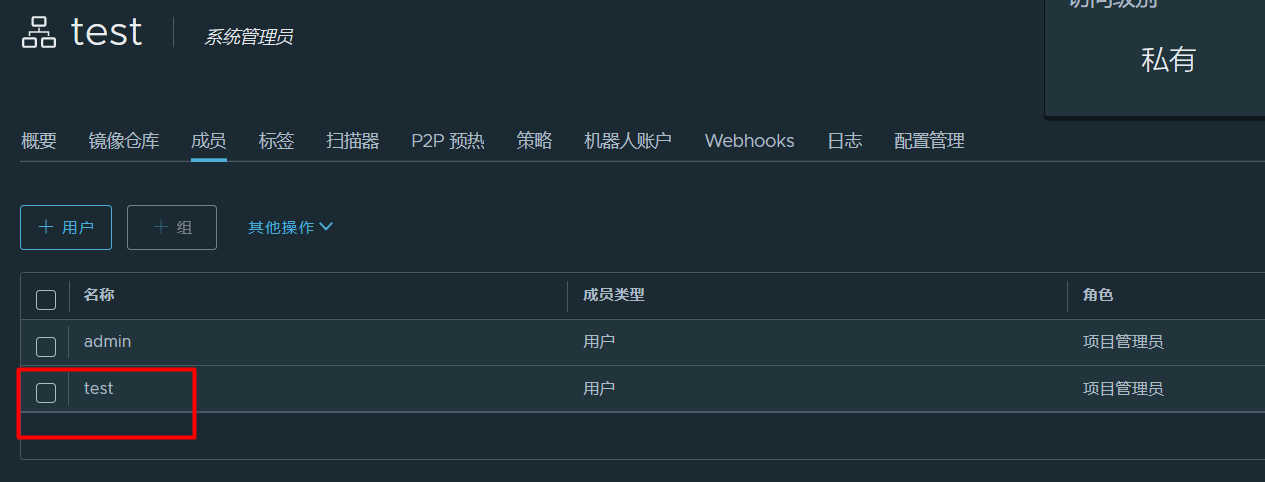This screenshot has width=1265, height=482.
Task: Expand the 其他操作 dropdown menu
Action: pos(290,227)
